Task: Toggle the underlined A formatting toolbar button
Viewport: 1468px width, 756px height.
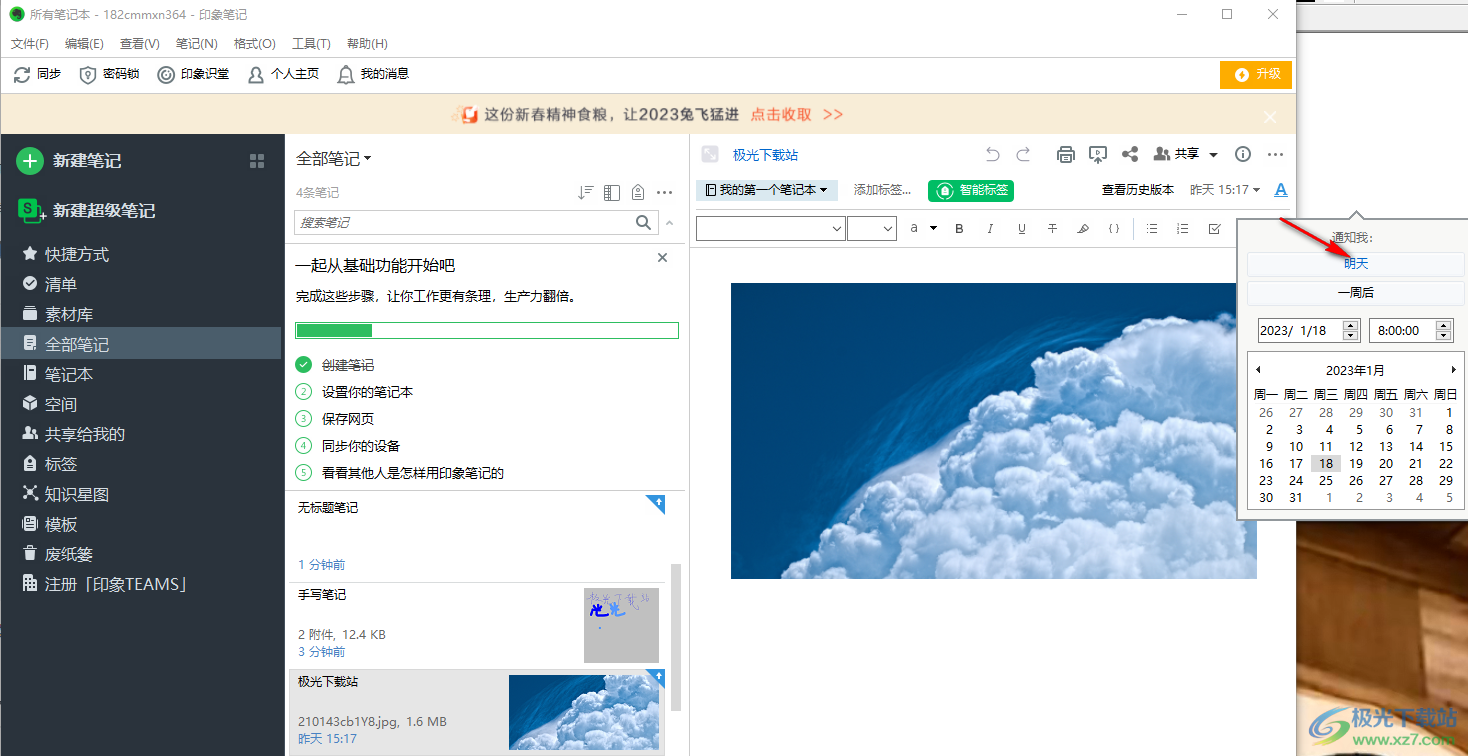Action: click(1281, 190)
